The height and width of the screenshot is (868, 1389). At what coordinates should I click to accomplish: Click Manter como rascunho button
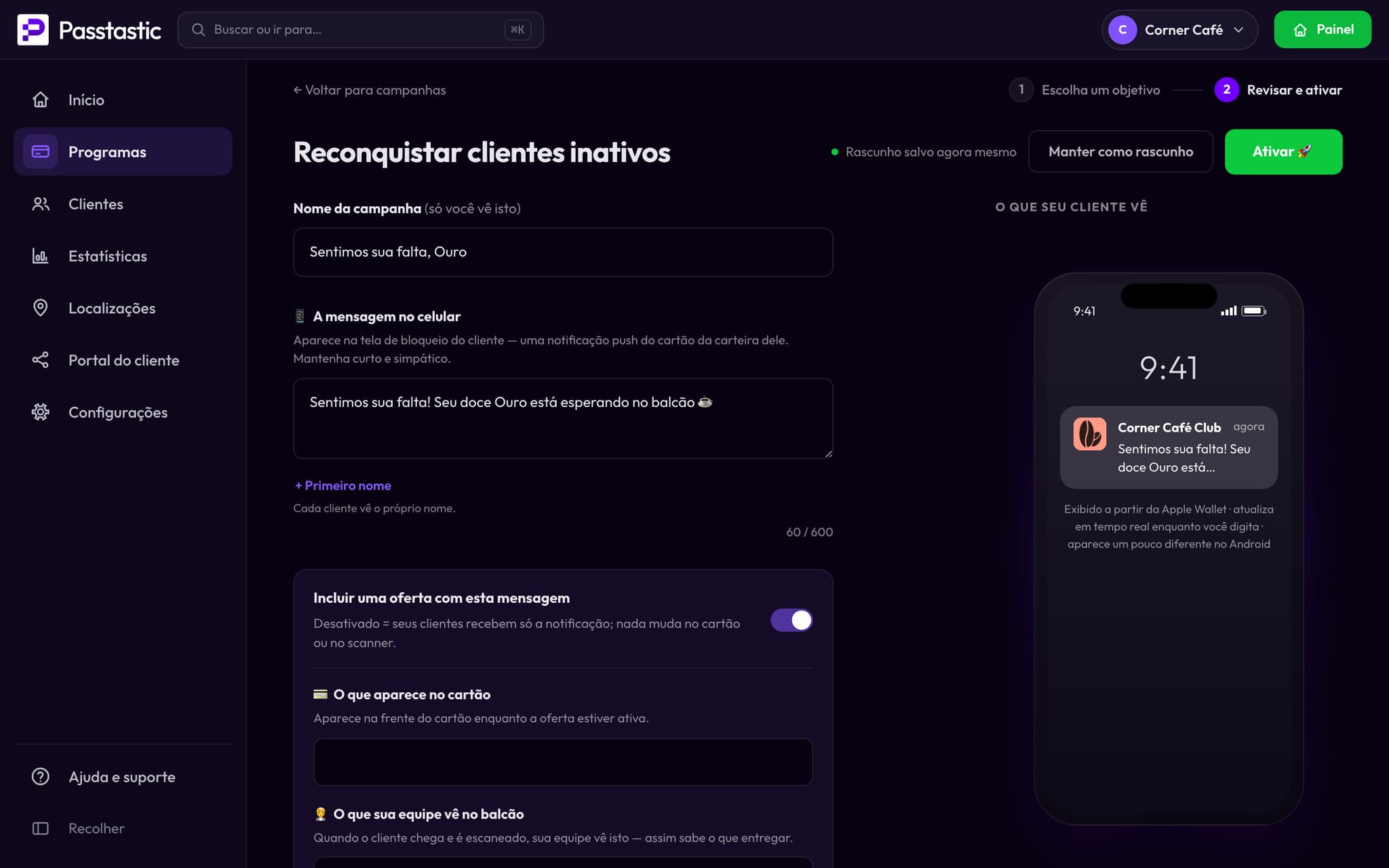click(1120, 152)
